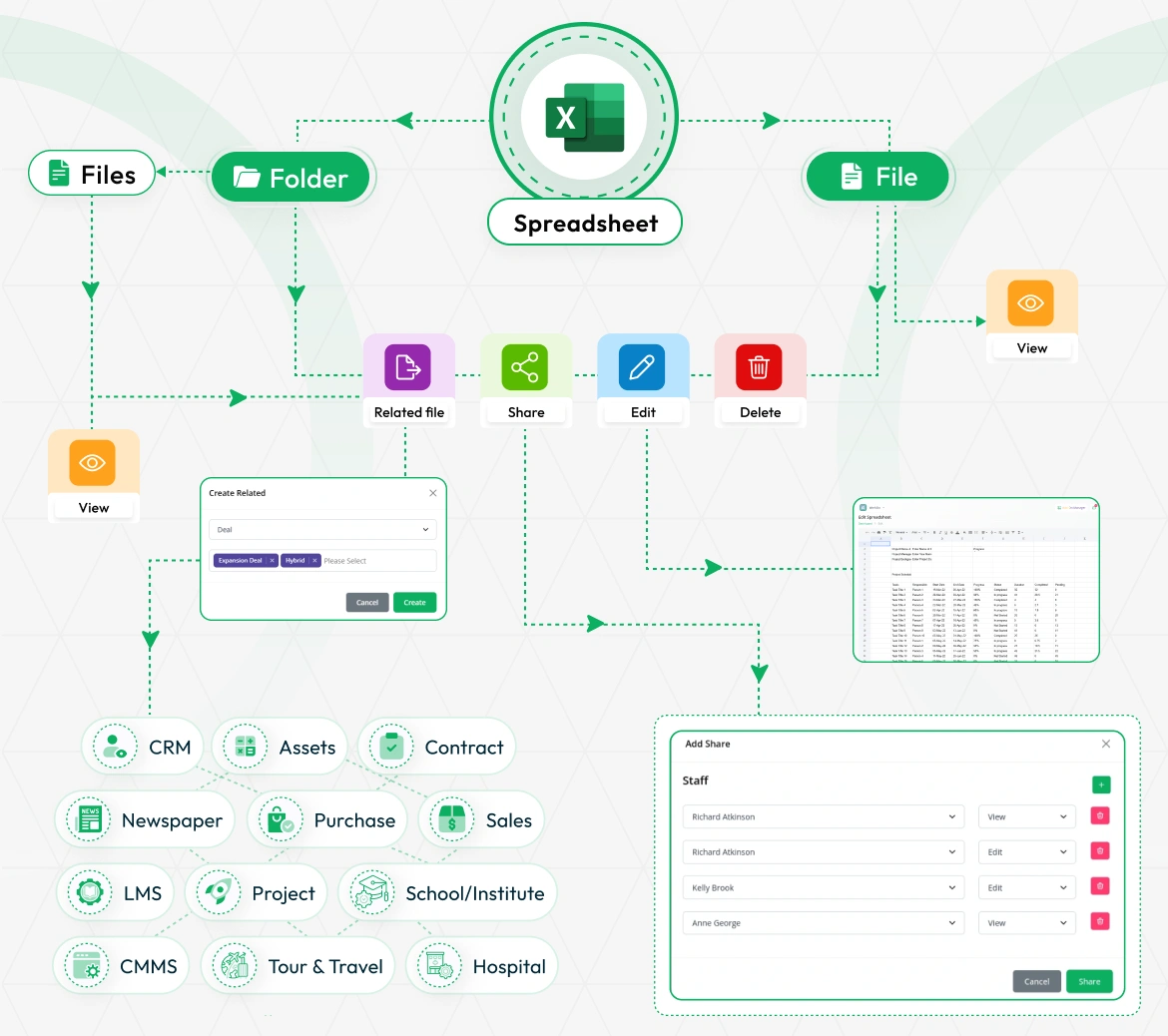This screenshot has width=1168, height=1036.
Task: Cancel the Add Share dialog
Action: pyautogui.click(x=1036, y=982)
